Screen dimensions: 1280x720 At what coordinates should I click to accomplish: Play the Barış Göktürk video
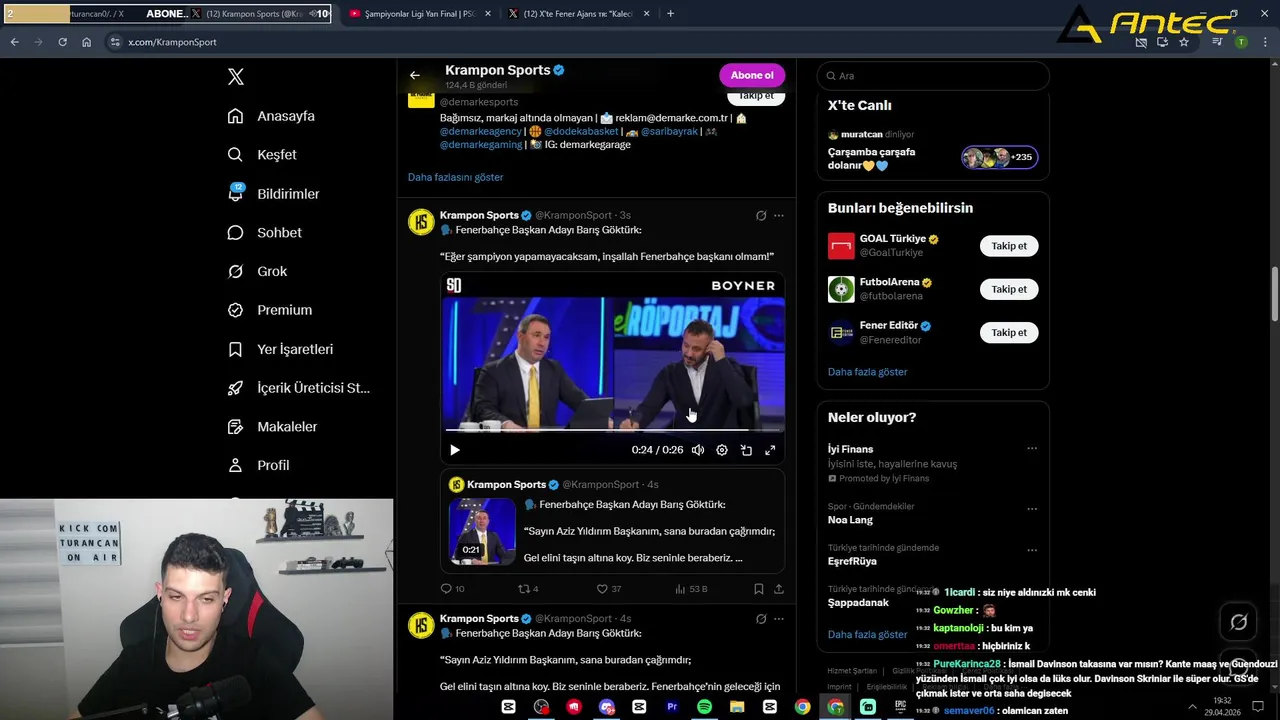[x=454, y=450]
